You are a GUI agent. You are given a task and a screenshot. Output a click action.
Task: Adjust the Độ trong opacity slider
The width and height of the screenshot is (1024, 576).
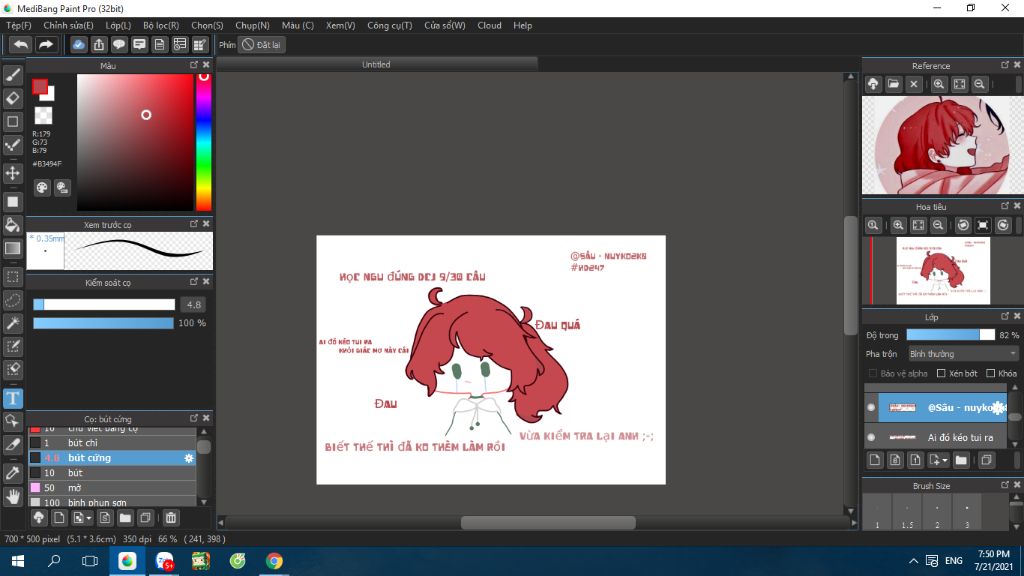coord(950,335)
